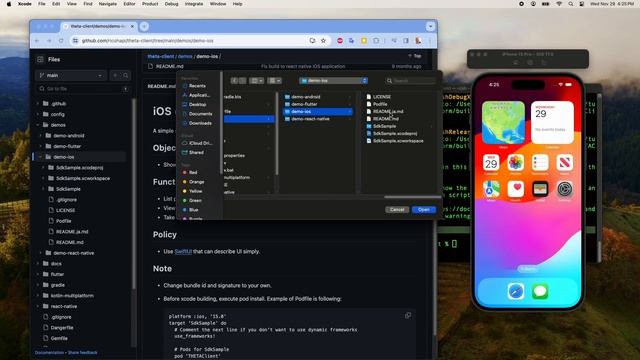This screenshot has width=640, height=360.
Task: Open the Health app on the iPhone simulator
Action: [x=516, y=189]
